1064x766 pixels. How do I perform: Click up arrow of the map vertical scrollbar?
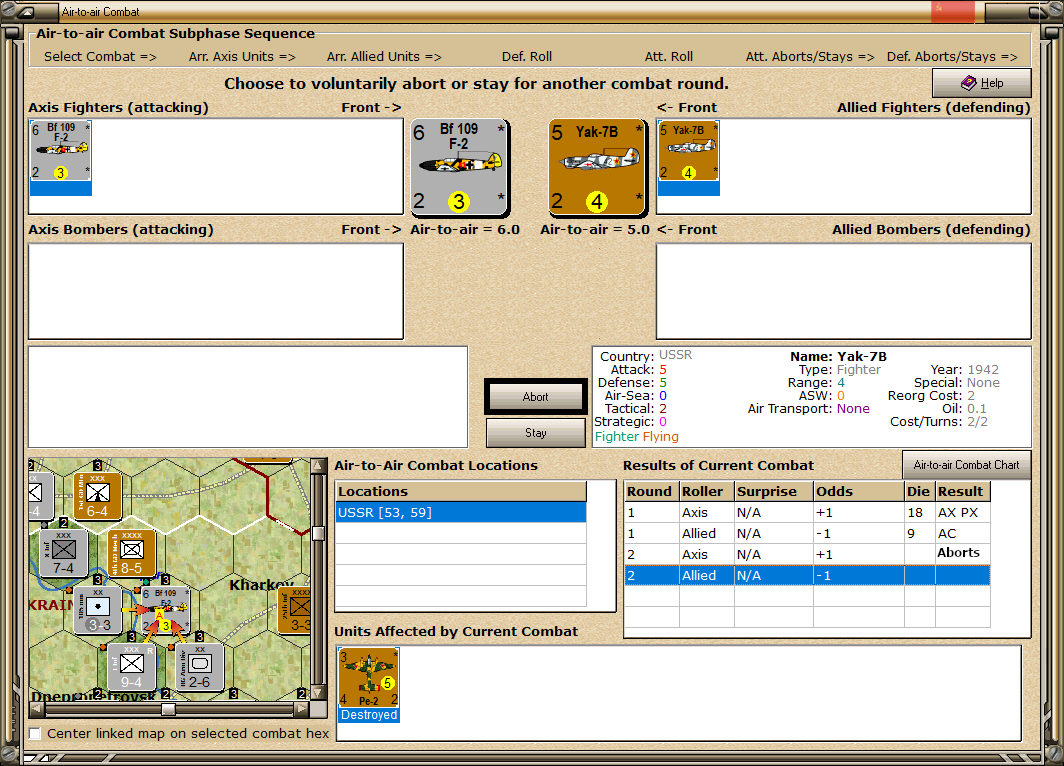tap(318, 465)
